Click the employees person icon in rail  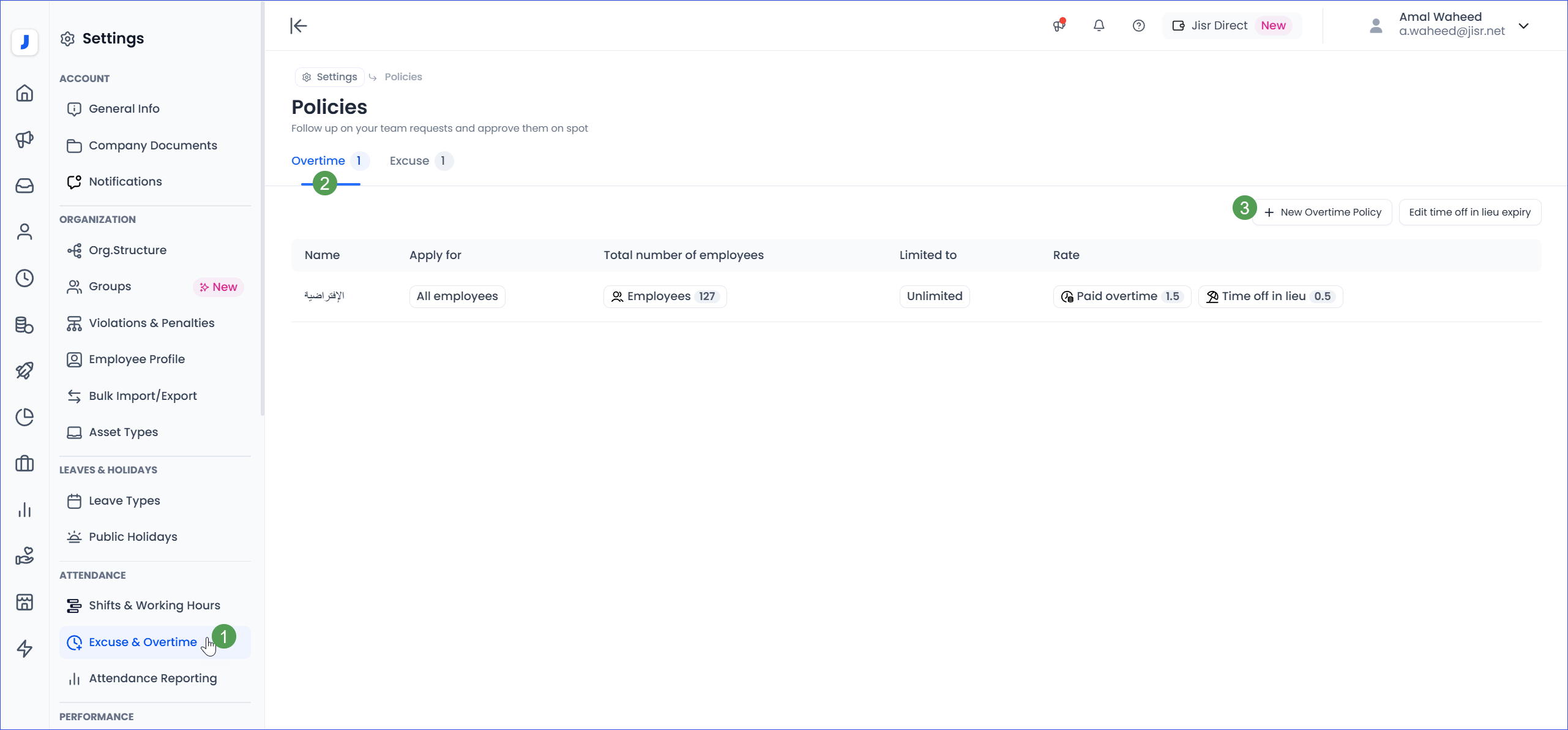tap(24, 231)
